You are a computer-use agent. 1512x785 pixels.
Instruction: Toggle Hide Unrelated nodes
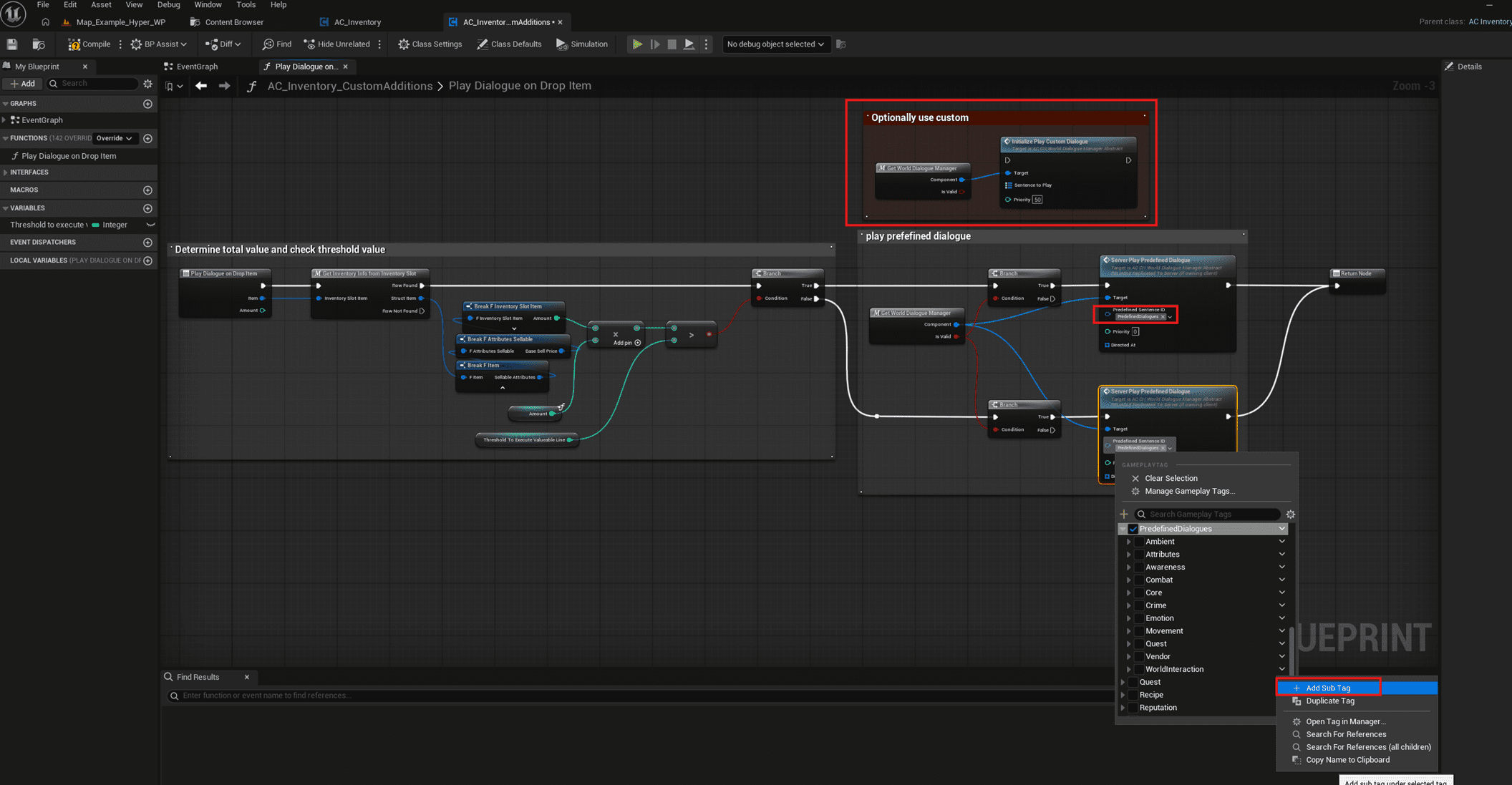point(337,44)
